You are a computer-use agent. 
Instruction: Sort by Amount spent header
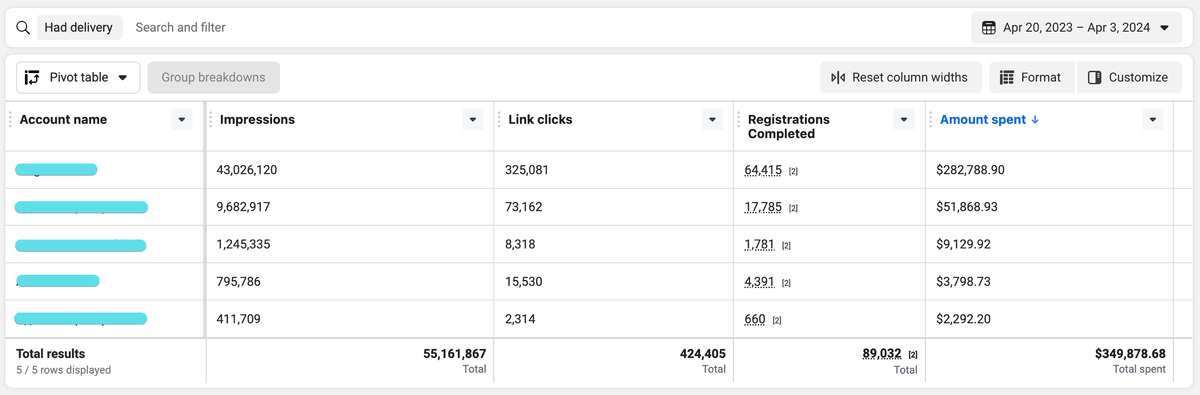click(983, 119)
